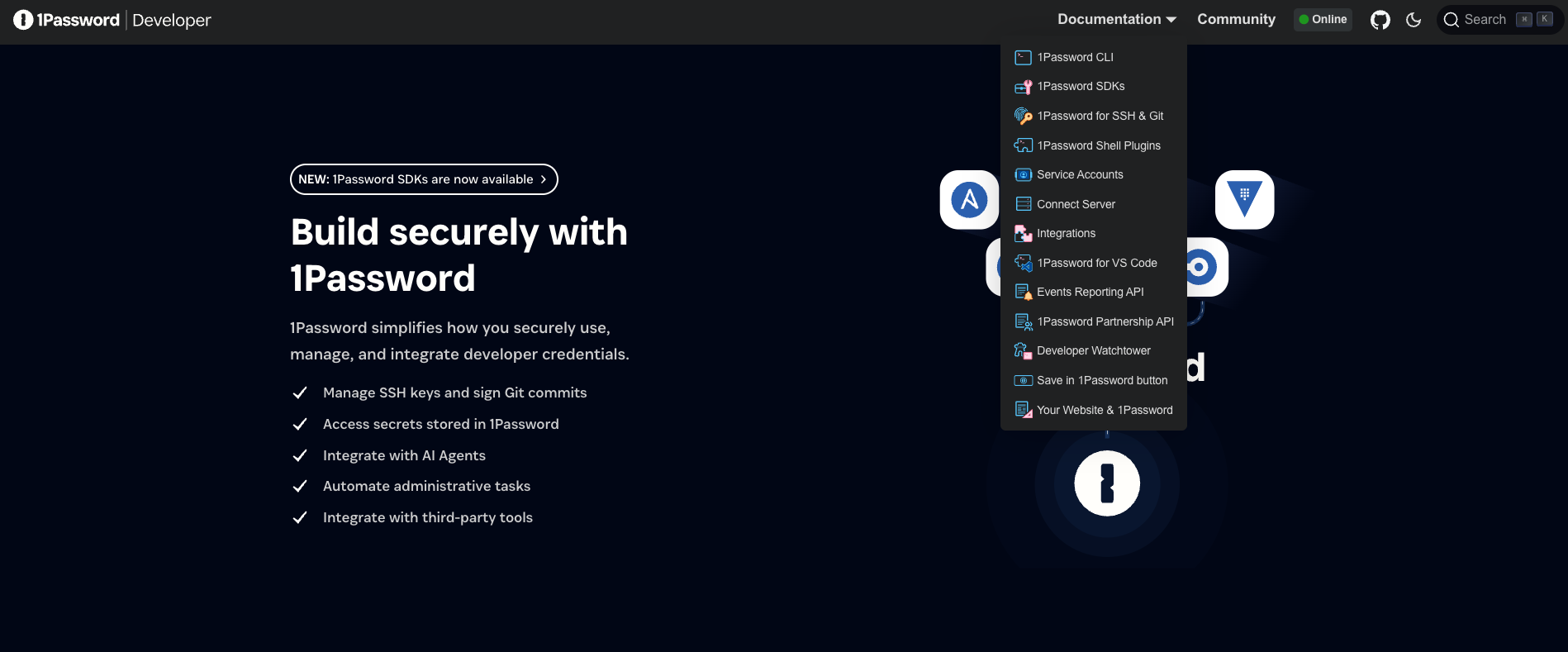Viewport: 1568px width, 652px height.
Task: Click the 1Password SDKs icon
Action: pos(1023,87)
